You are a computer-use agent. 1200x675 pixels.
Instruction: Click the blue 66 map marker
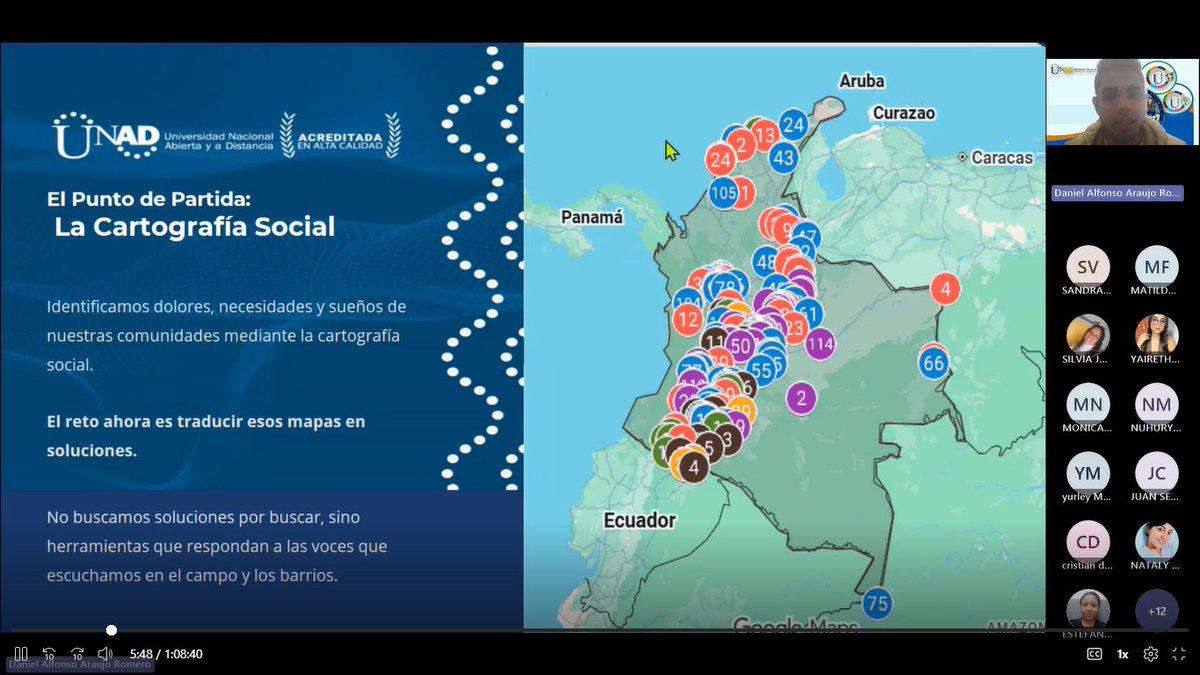pyautogui.click(x=934, y=362)
